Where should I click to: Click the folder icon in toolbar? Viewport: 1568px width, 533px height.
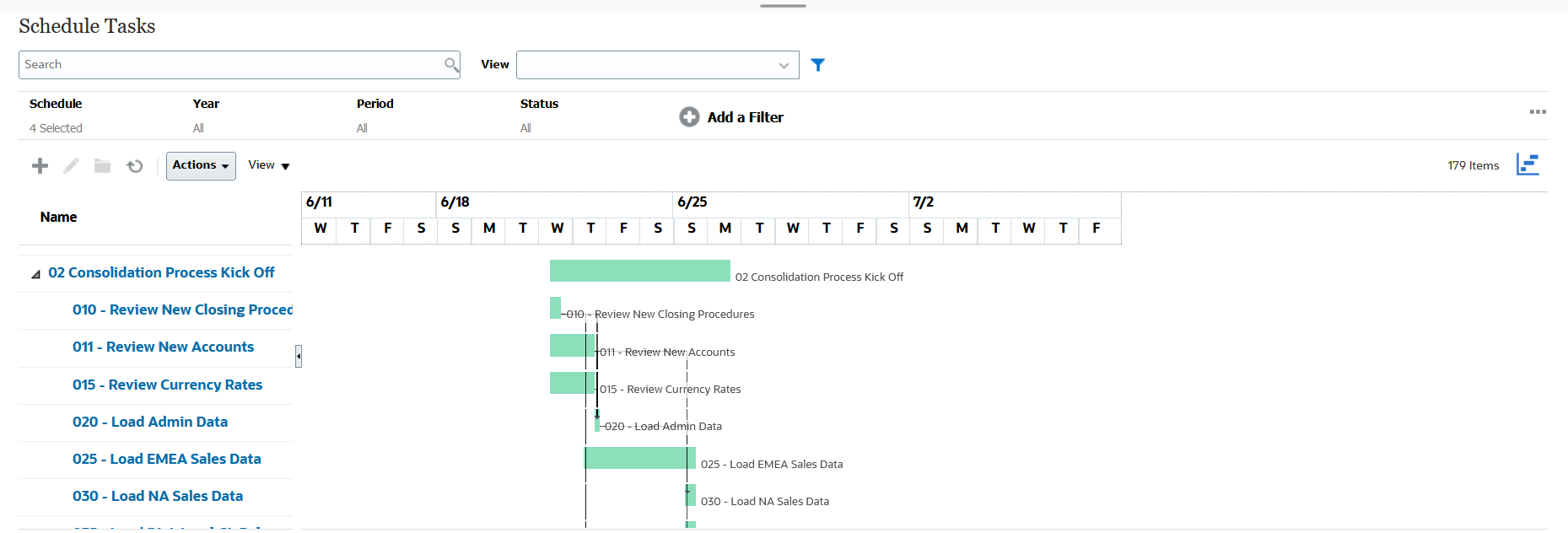pyautogui.click(x=102, y=166)
